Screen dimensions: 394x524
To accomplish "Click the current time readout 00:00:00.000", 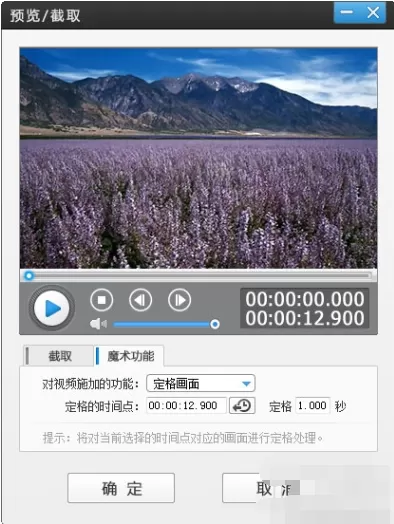I will (x=304, y=299).
